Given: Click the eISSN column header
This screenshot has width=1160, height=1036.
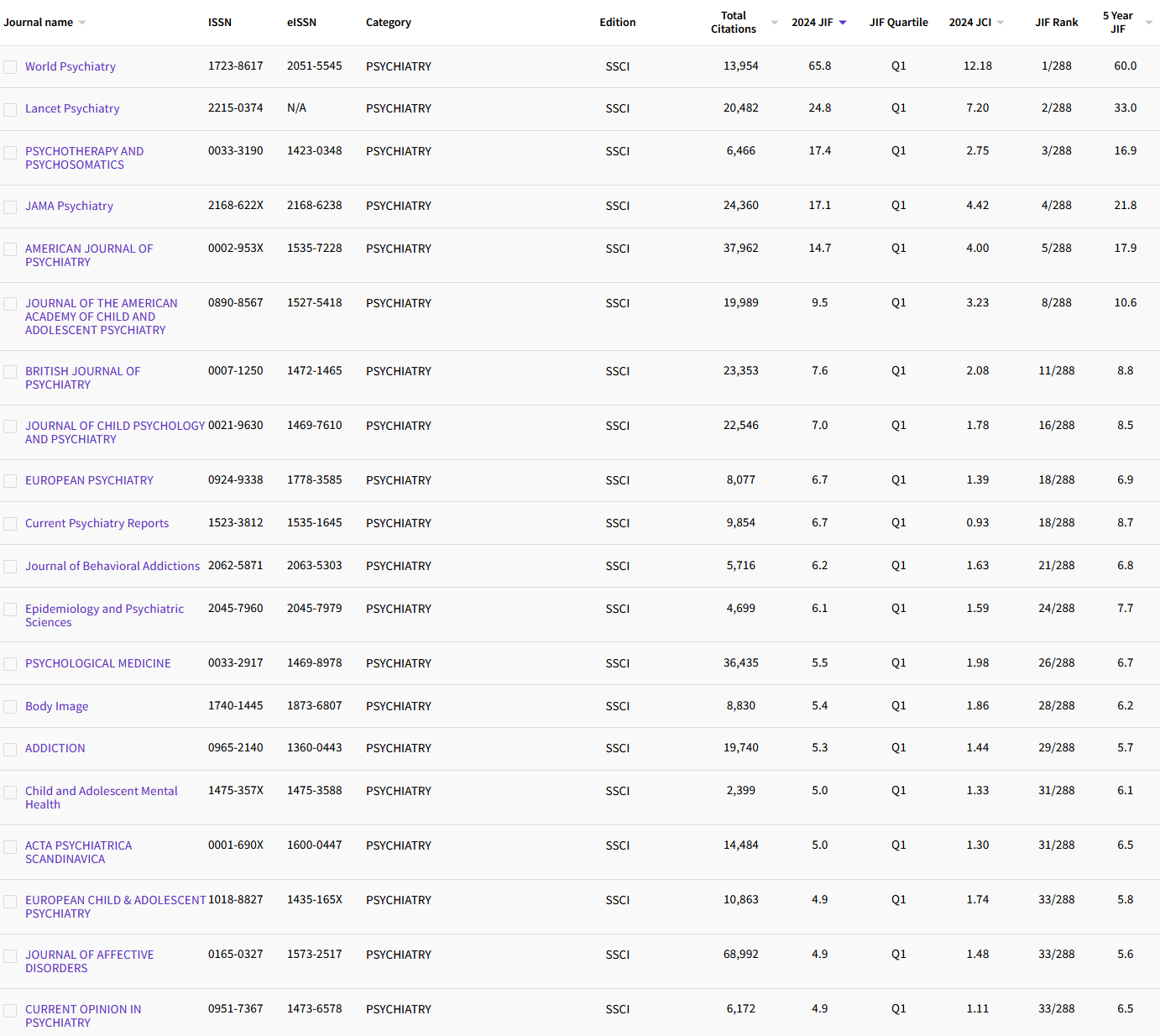Looking at the screenshot, I should click(301, 23).
